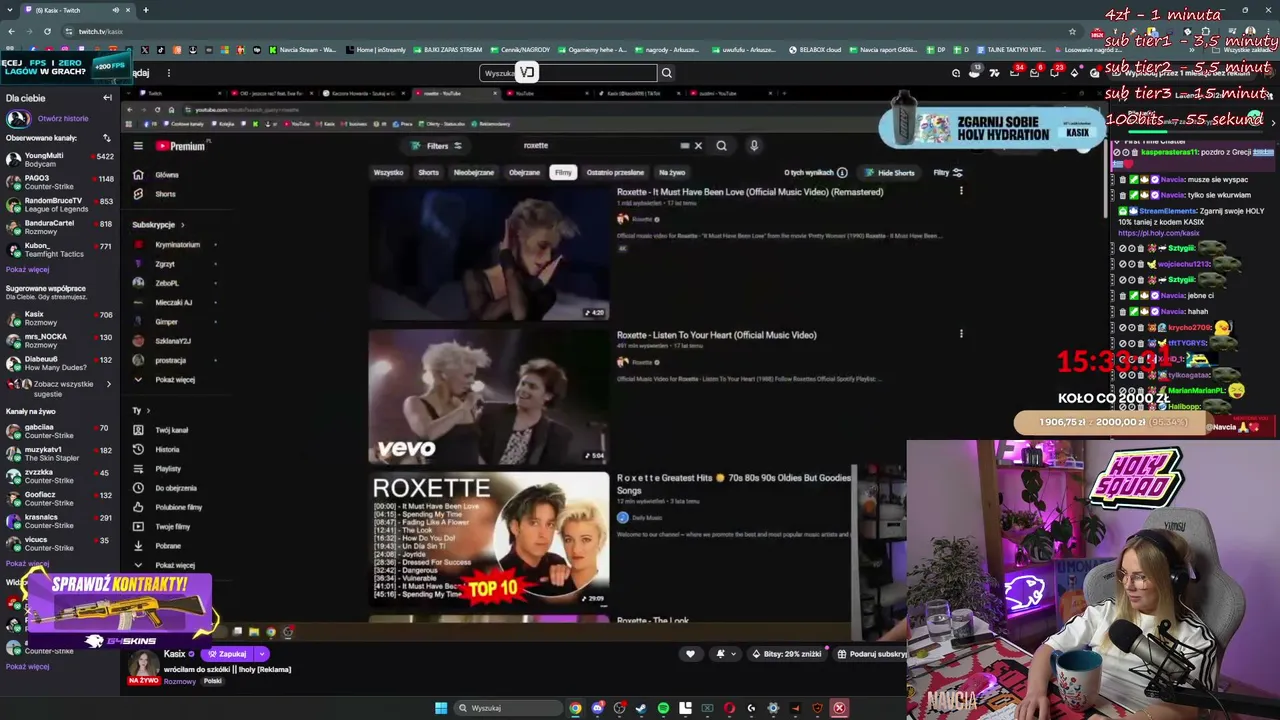Open options for 'It Must Have Been Love' video
Image resolution: width=1280 pixels, height=720 pixels.
[961, 191]
